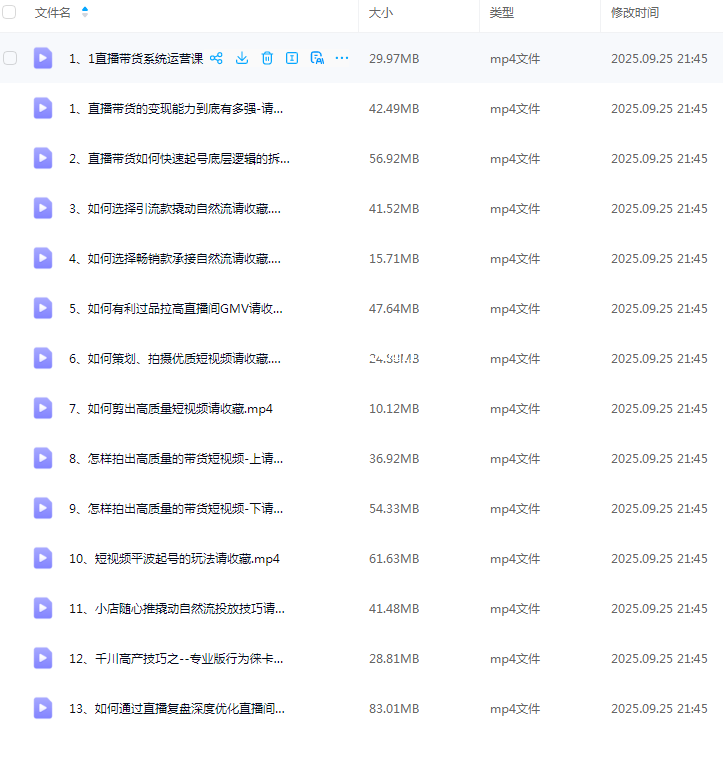723x758 pixels.
Task: Click the rename icon in the hovered row
Action: [x=292, y=58]
